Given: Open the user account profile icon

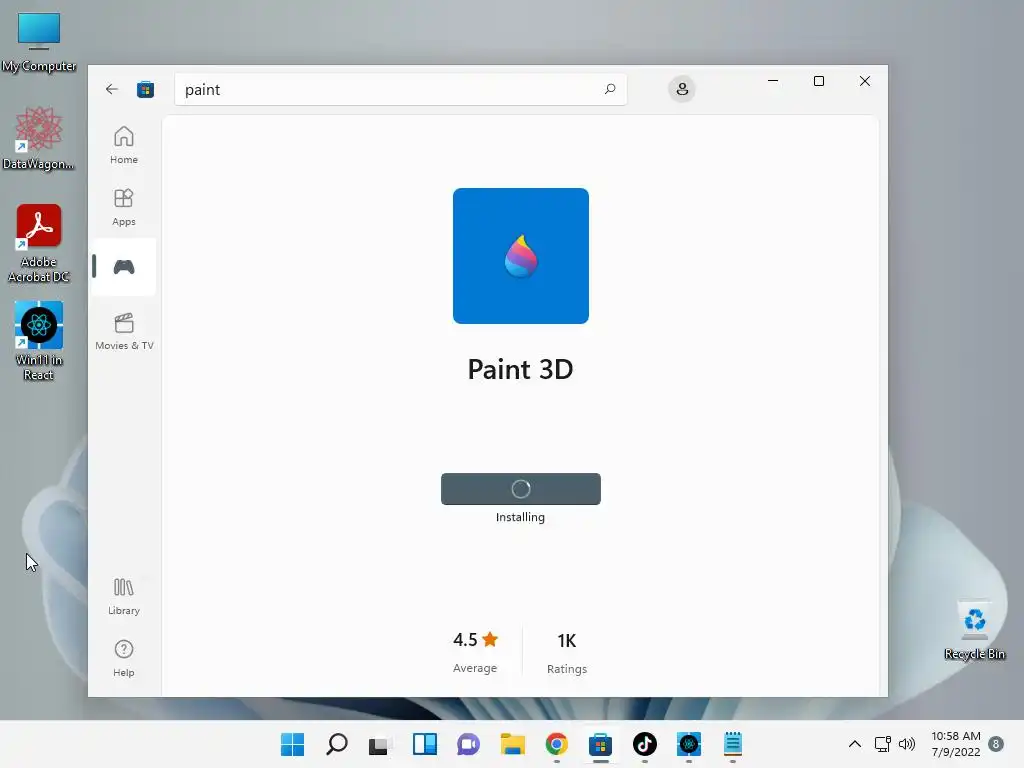Looking at the screenshot, I should 682,89.
